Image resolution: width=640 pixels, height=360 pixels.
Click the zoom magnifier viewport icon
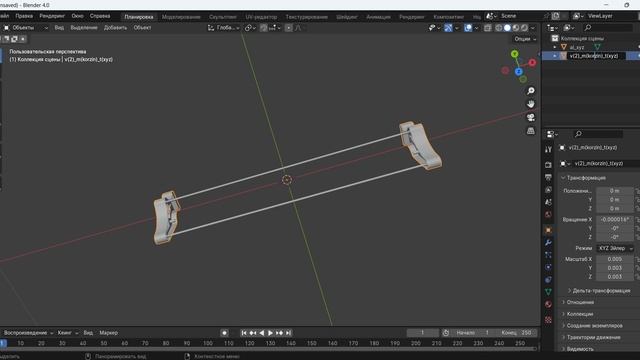[531, 91]
